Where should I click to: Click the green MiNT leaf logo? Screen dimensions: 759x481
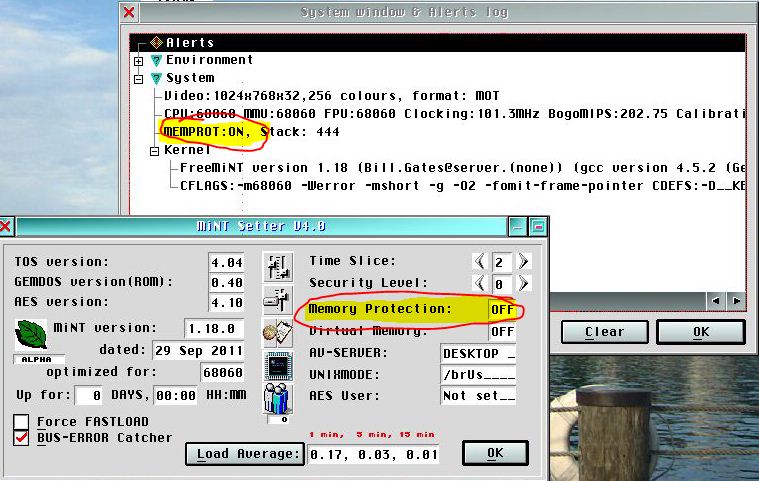coord(31,334)
